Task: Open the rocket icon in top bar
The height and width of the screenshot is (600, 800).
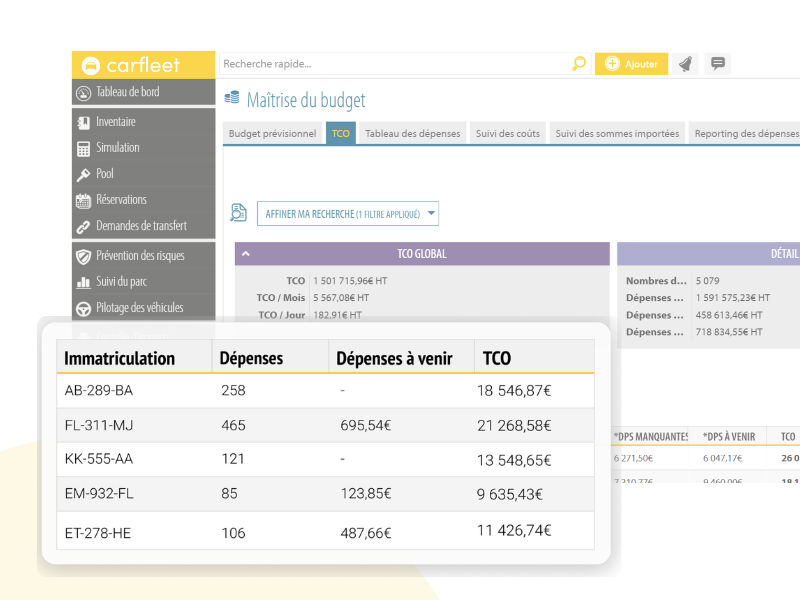Action: pyautogui.click(x=685, y=64)
